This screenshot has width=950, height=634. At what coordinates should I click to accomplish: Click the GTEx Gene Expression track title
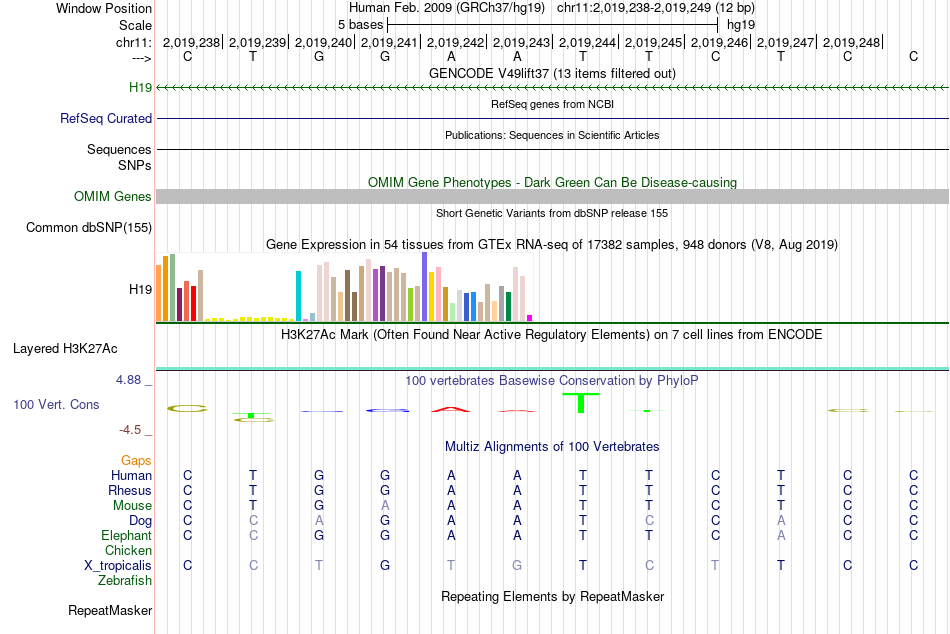552,244
